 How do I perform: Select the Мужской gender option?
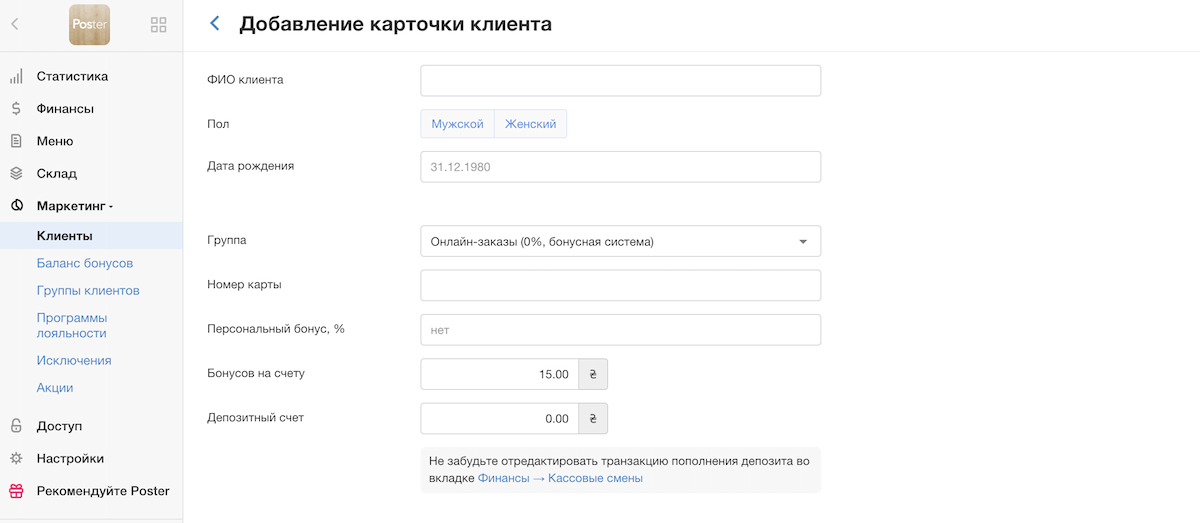[x=457, y=124]
